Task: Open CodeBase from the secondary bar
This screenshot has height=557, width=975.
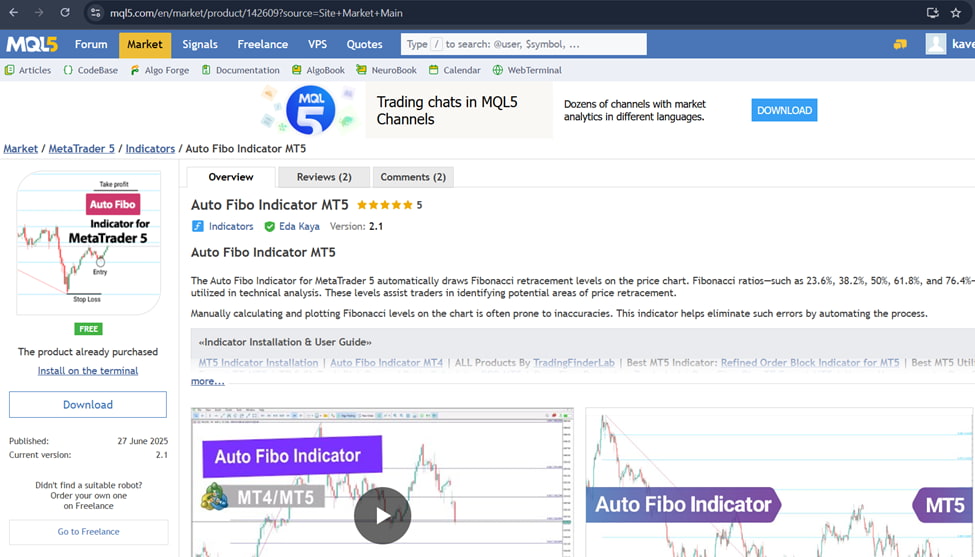Action: [x=91, y=70]
